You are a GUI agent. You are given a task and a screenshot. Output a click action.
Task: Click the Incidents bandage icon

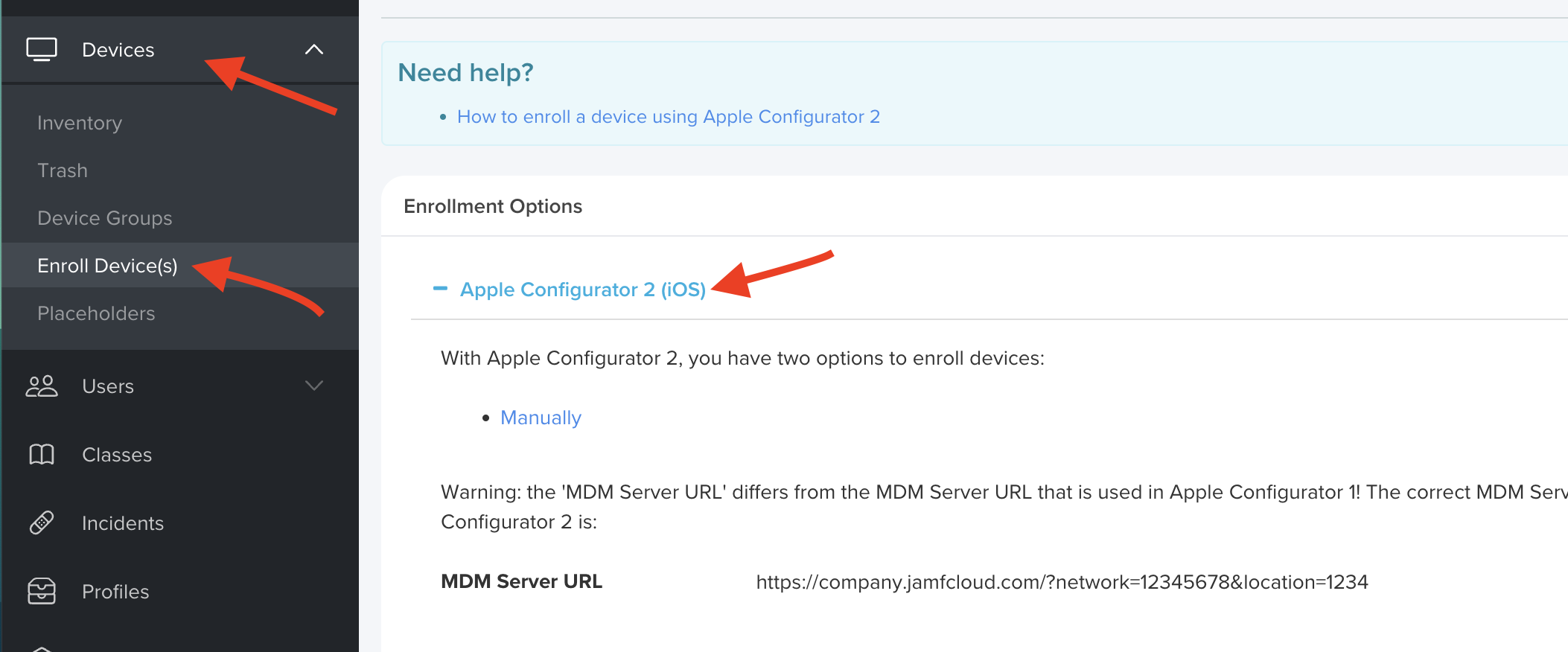tap(42, 523)
